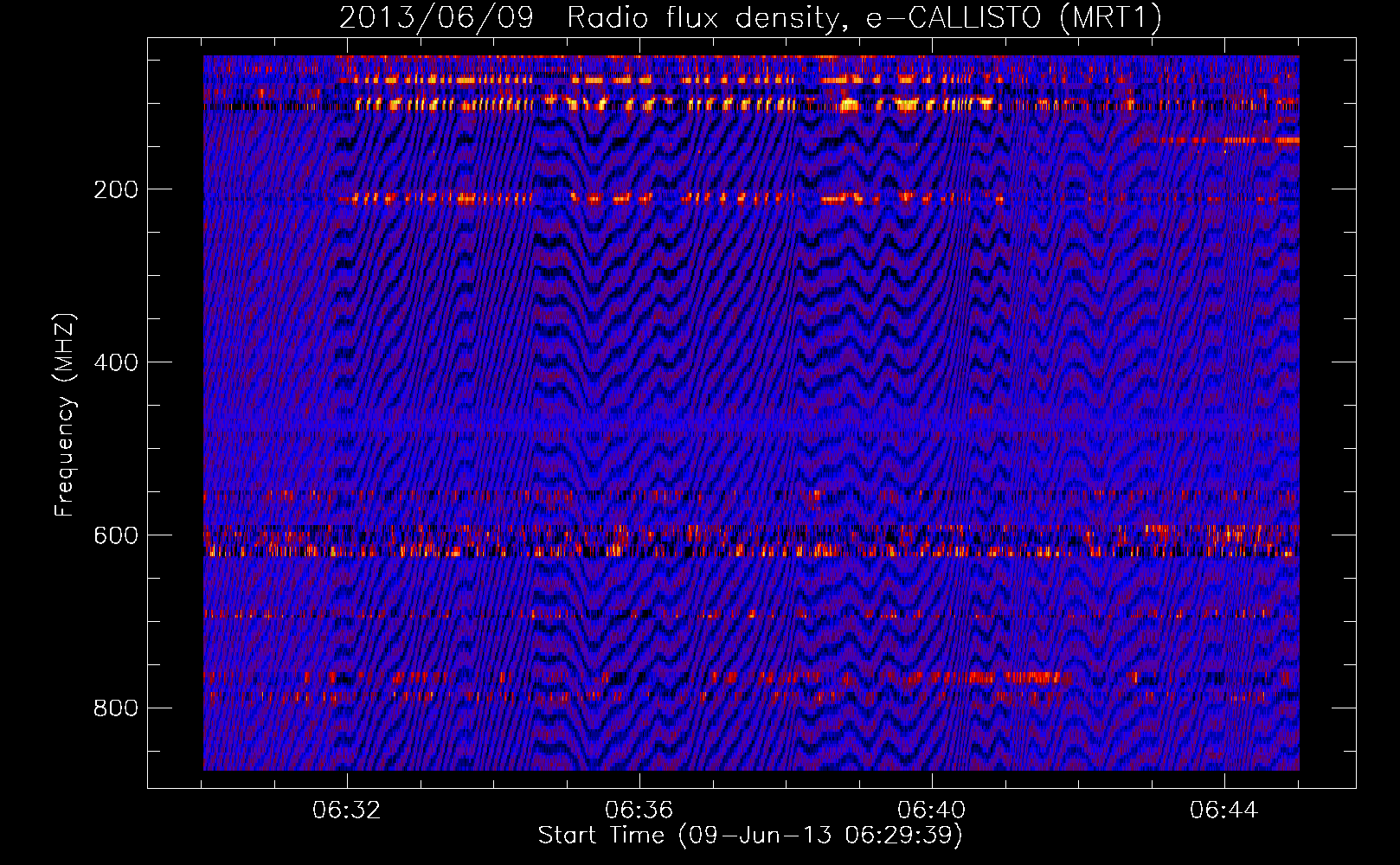Click the 800 frequency tick label
Viewport: 1400px width, 865px height.
115,708
